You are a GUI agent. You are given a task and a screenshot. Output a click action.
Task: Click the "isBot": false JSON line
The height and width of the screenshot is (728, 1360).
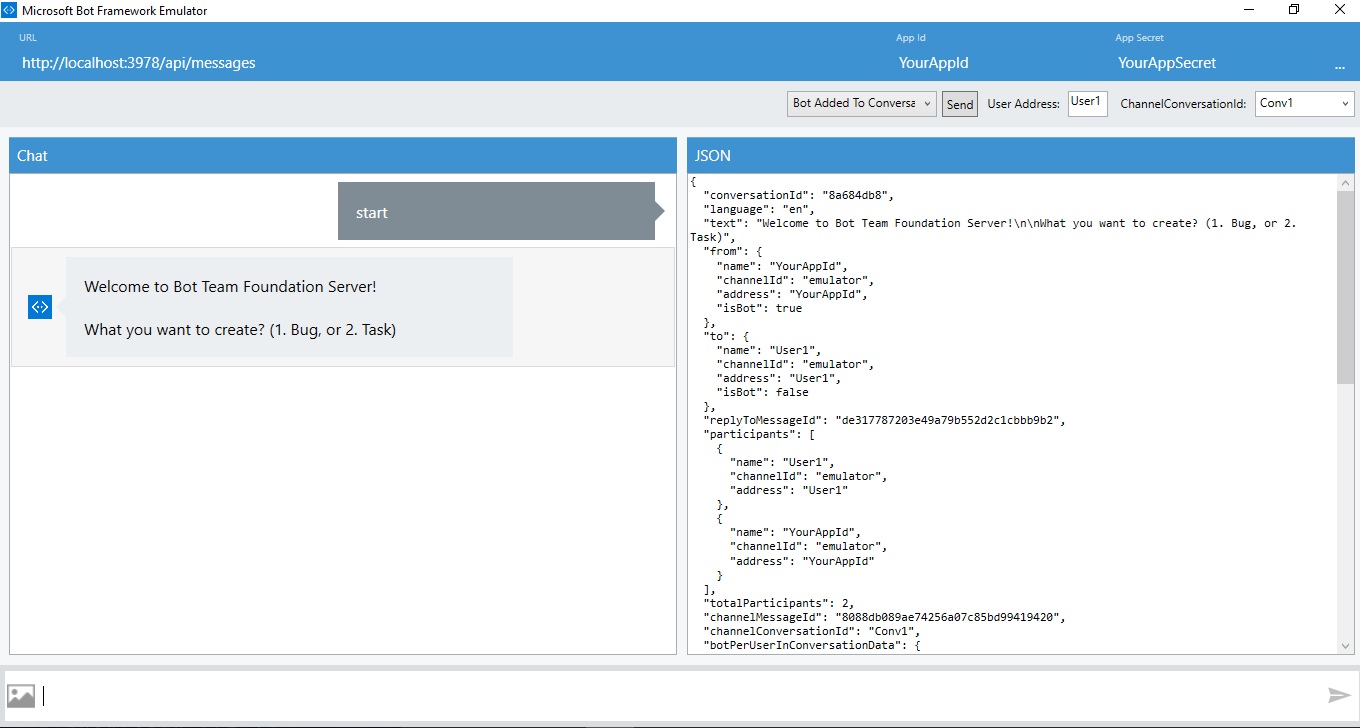pyautogui.click(x=762, y=392)
